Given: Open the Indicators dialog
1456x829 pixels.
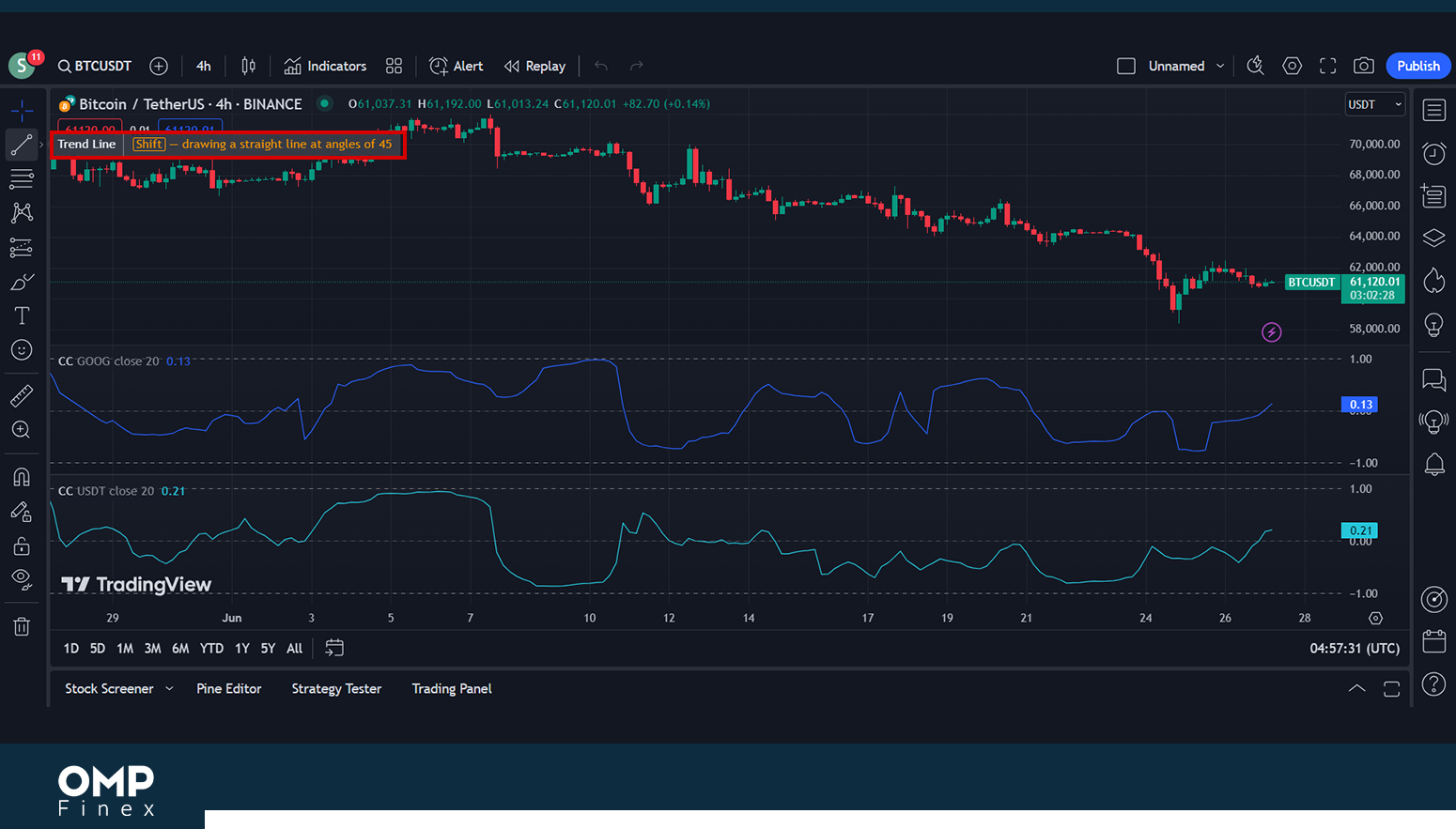Looking at the screenshot, I should pyautogui.click(x=325, y=66).
